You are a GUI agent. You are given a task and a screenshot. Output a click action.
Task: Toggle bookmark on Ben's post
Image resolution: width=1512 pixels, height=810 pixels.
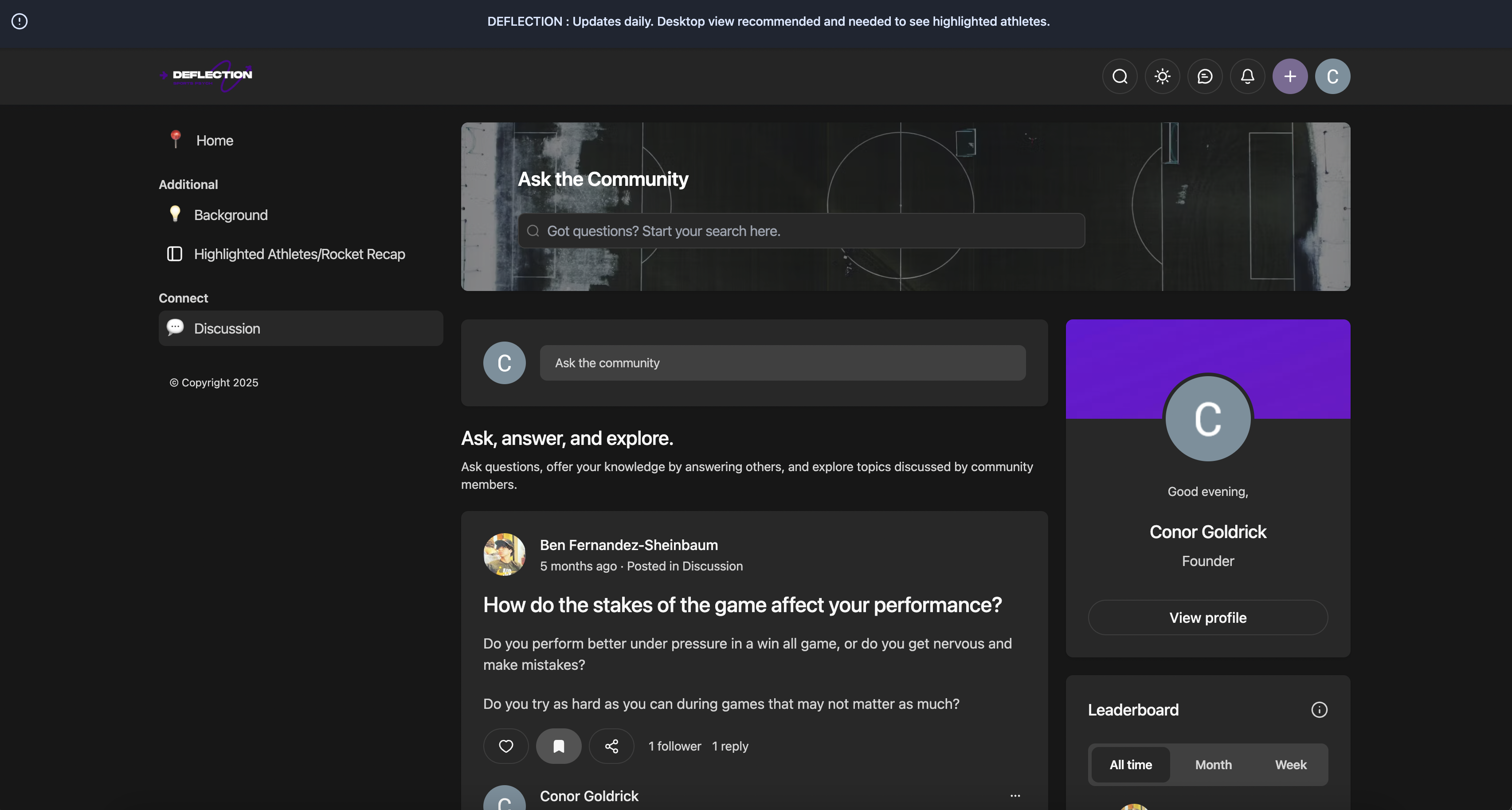558,746
